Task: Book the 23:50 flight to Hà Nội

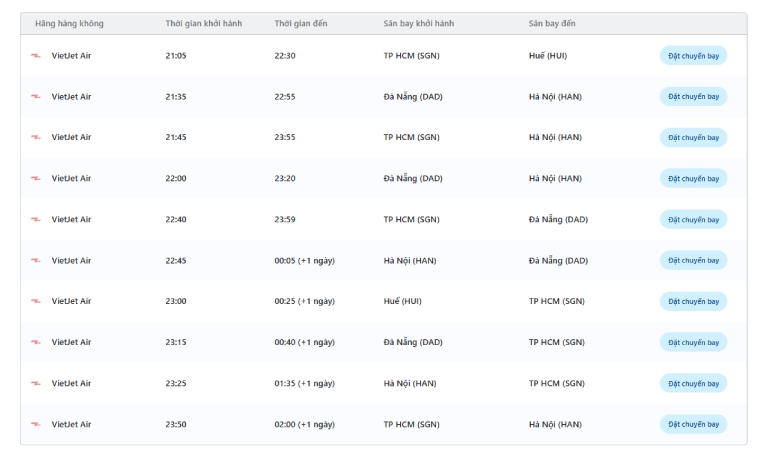Action: [x=693, y=425]
